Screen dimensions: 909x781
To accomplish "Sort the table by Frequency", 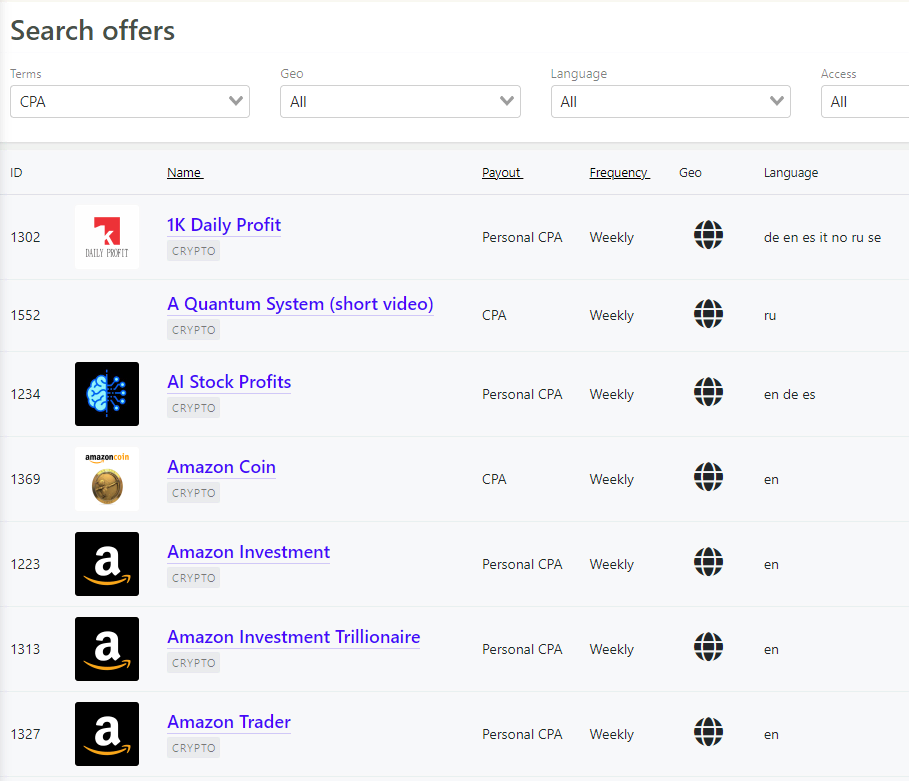I will 618,172.
